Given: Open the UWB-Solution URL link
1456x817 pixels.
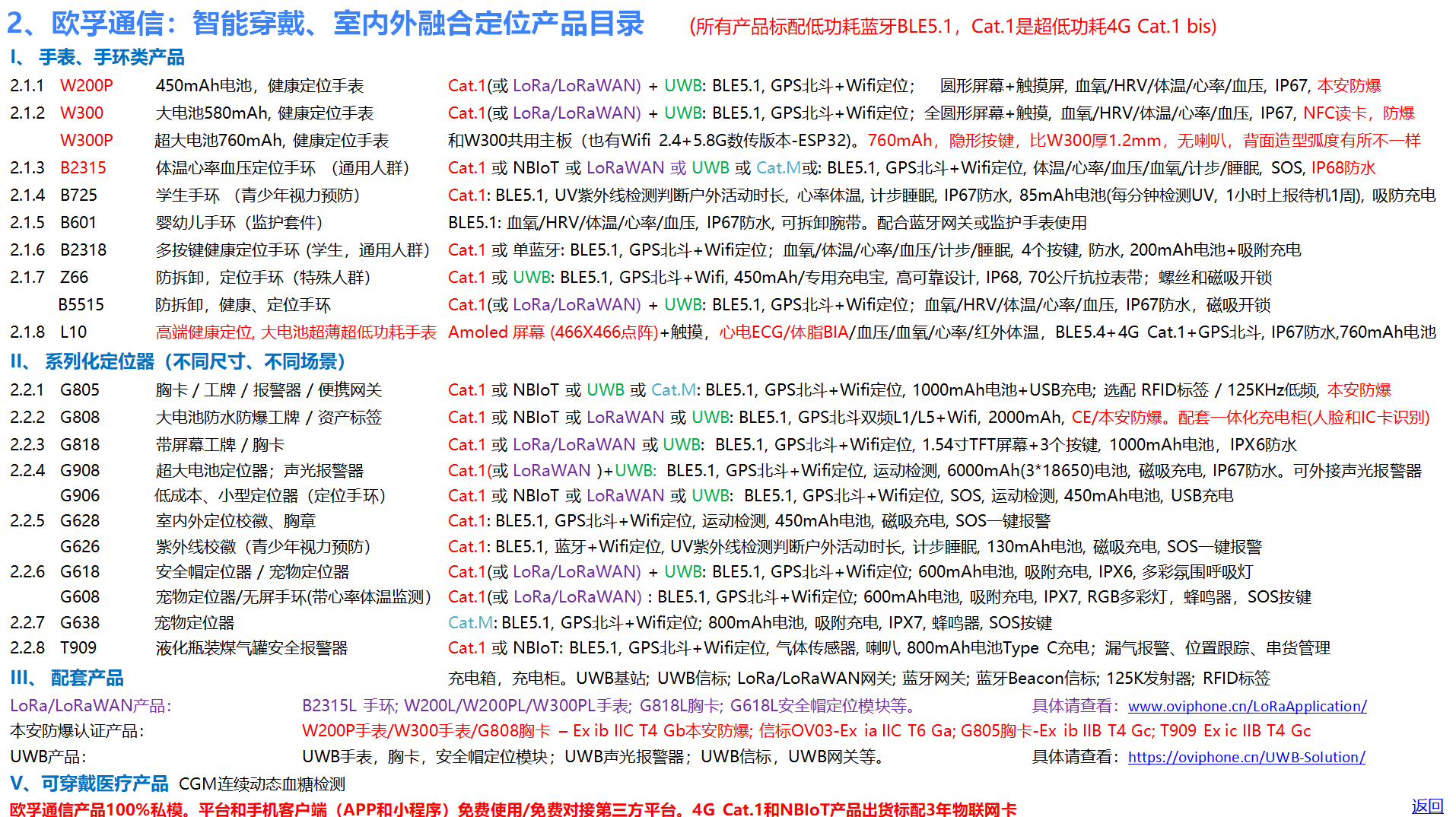Looking at the screenshot, I should [x=1246, y=757].
